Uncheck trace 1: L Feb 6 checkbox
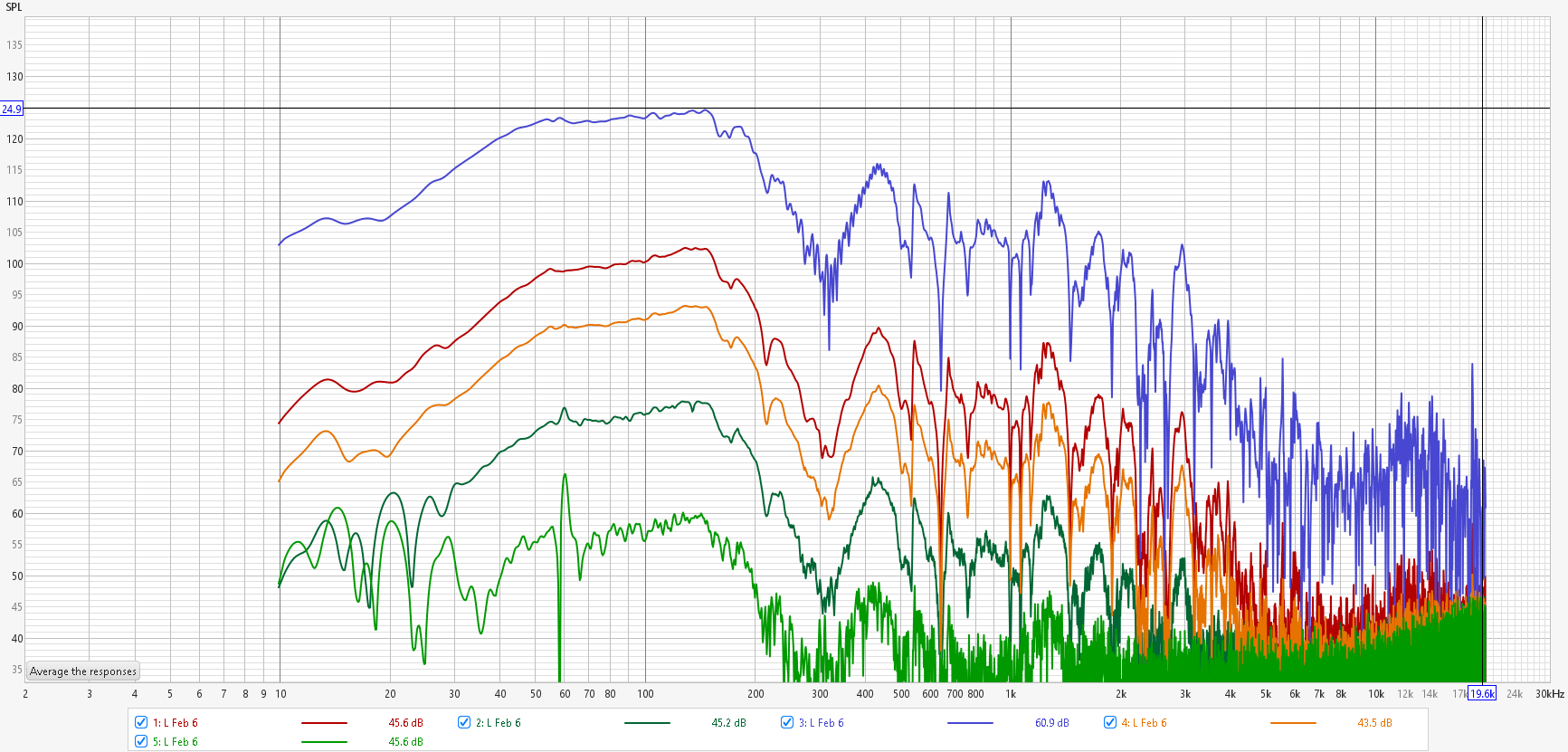The height and width of the screenshot is (752, 1568). 141,722
